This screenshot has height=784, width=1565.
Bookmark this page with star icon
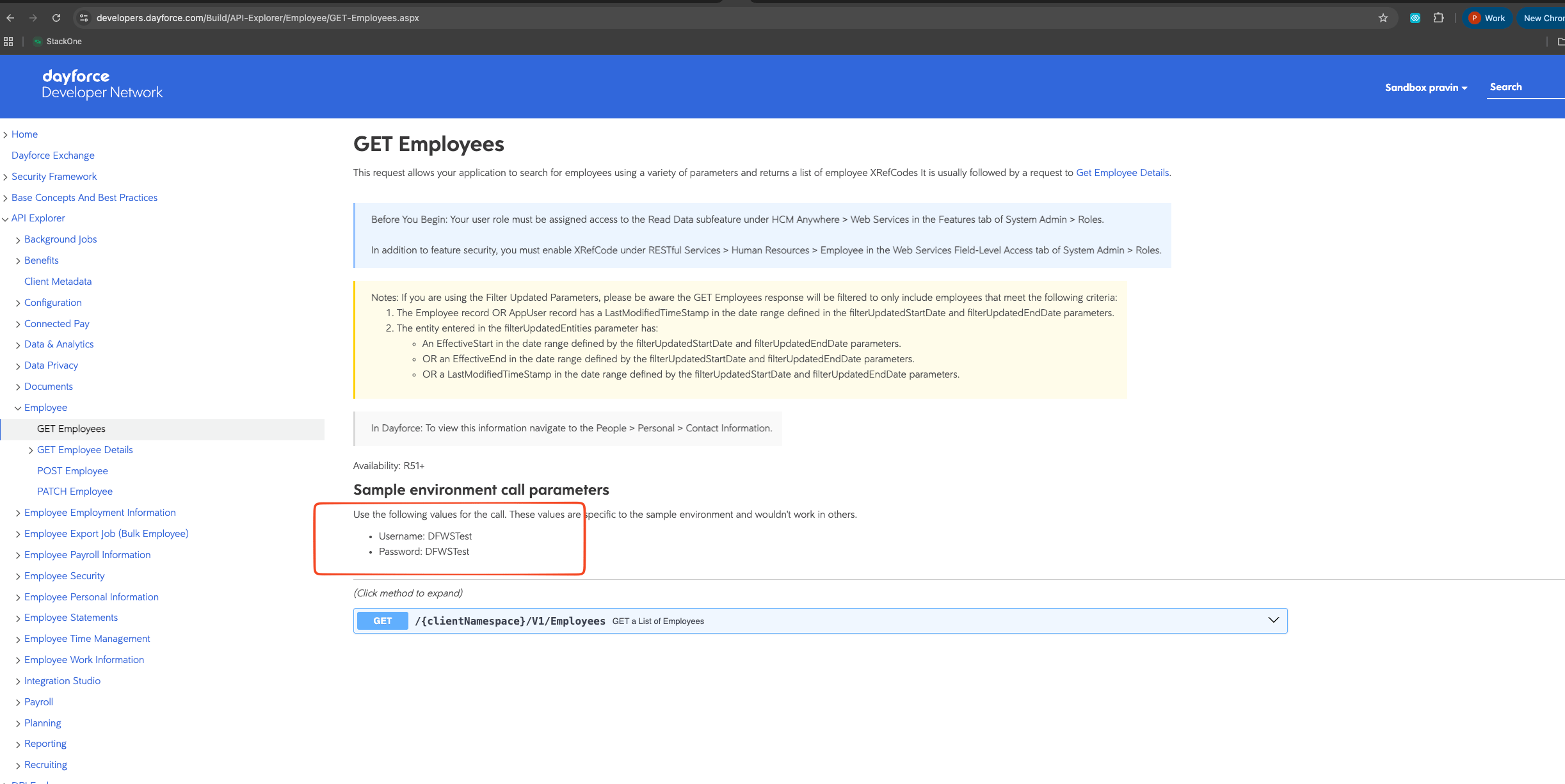[x=1383, y=18]
